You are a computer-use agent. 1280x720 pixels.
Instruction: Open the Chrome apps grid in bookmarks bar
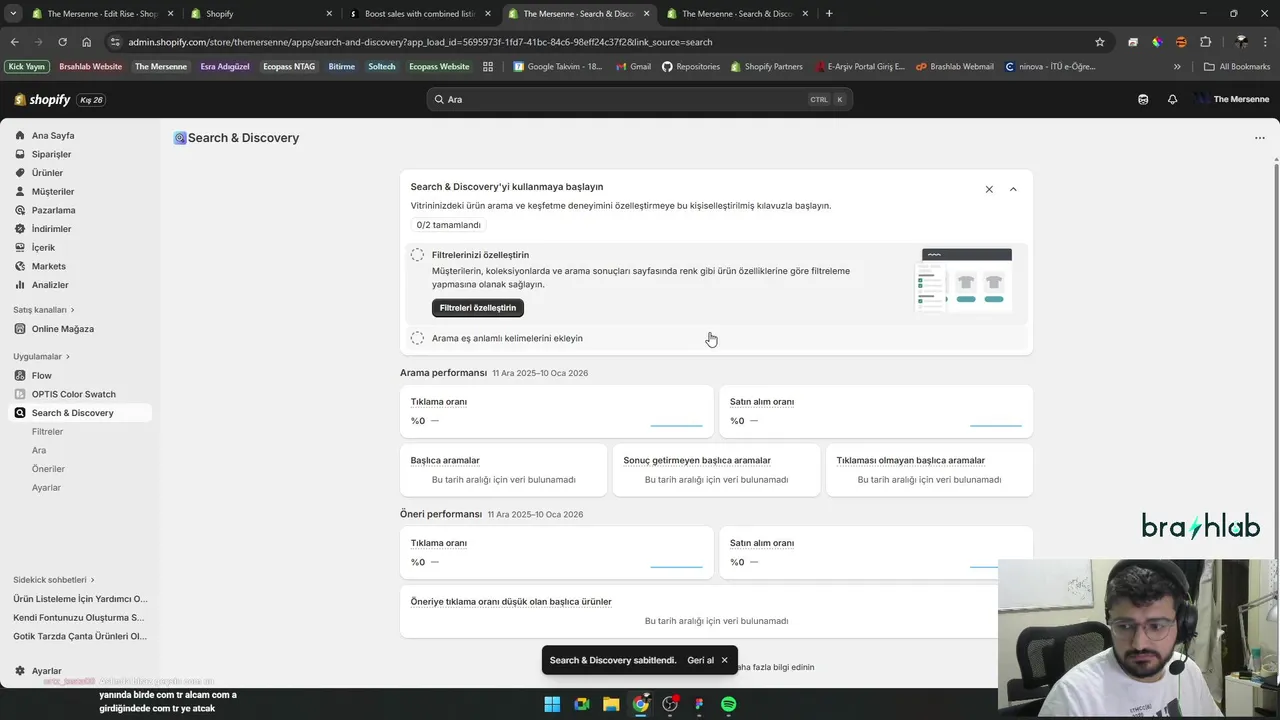point(488,67)
